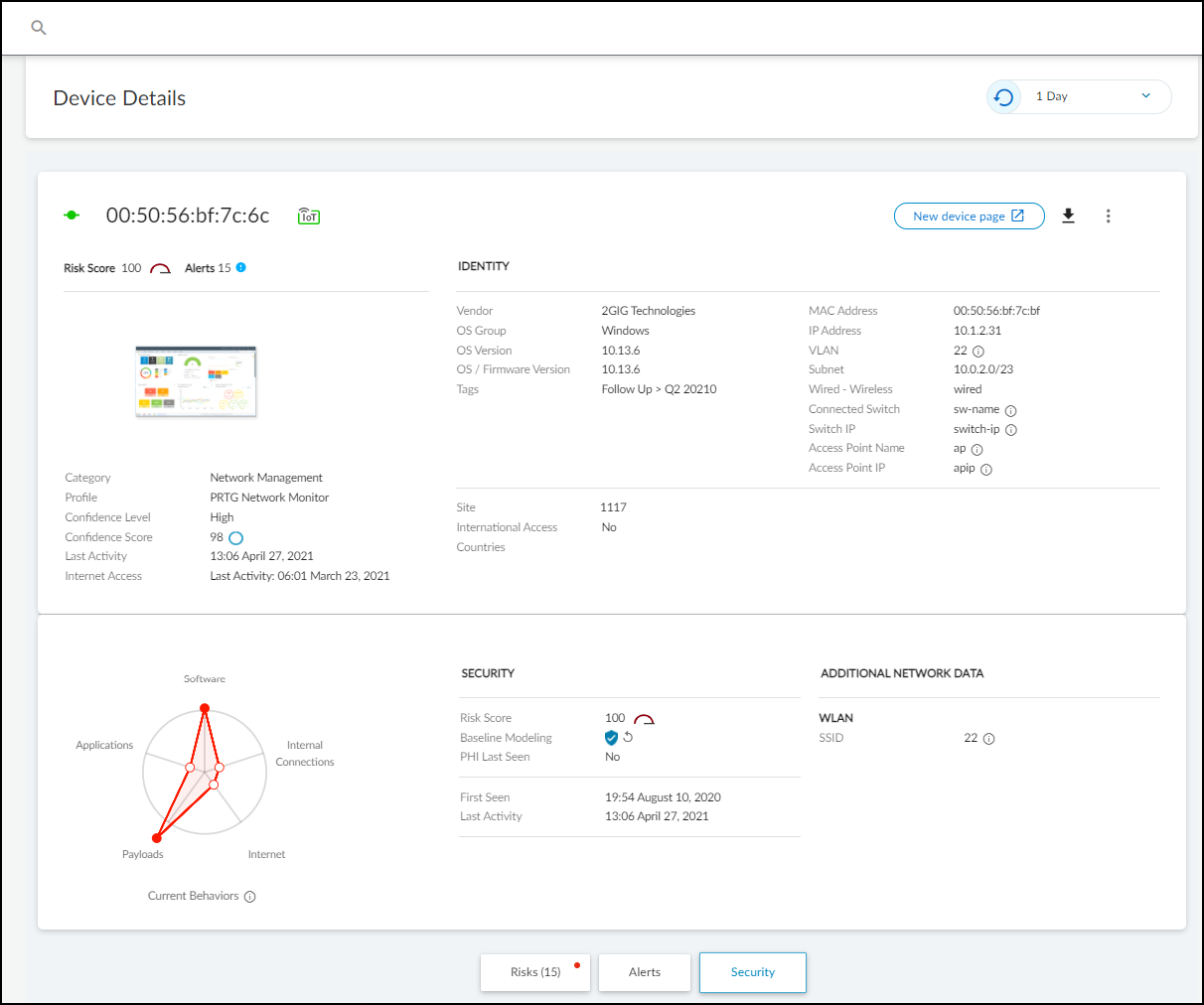Screen dimensions: 1204x1005
Task: Click the Confidence Level value High
Action: pyautogui.click(x=222, y=517)
